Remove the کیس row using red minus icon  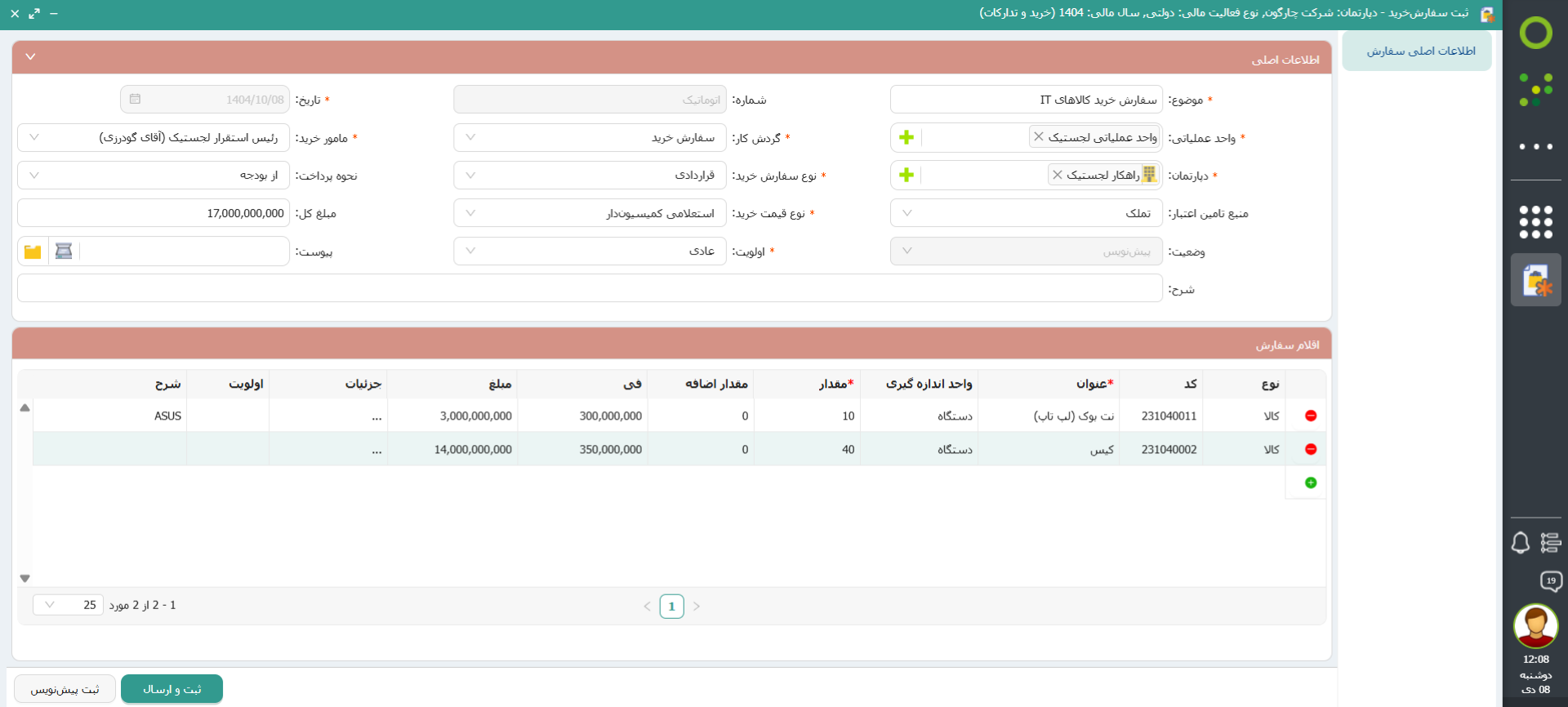[x=1311, y=449]
